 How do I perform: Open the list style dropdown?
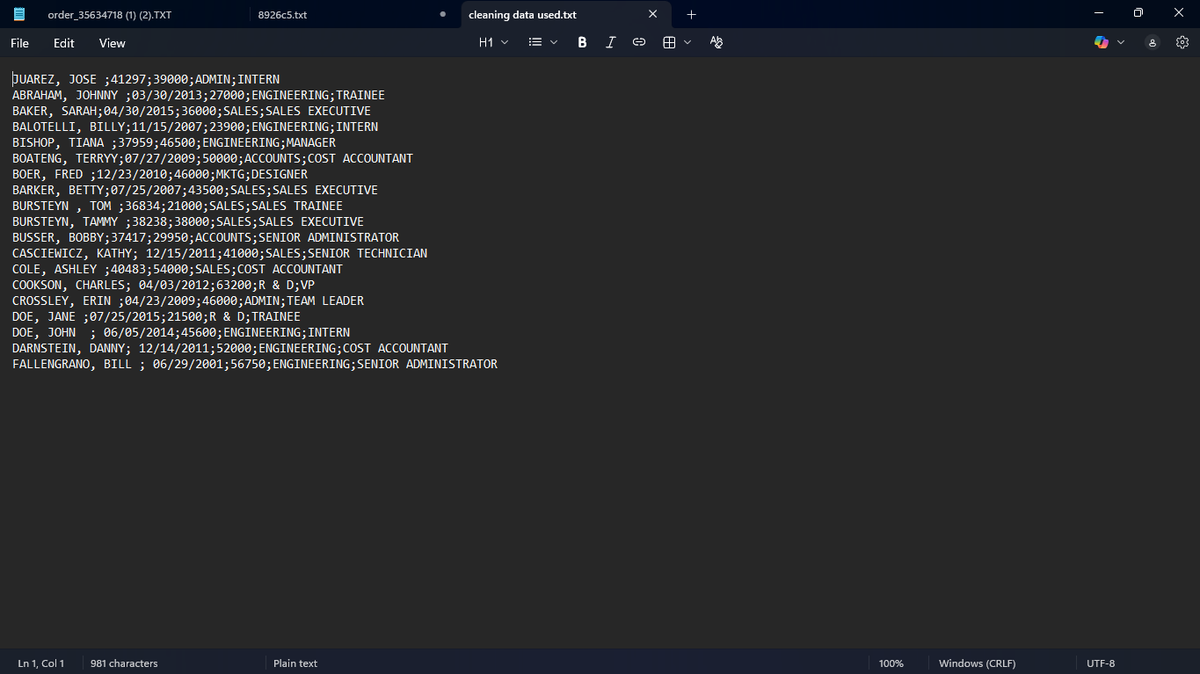coord(542,43)
